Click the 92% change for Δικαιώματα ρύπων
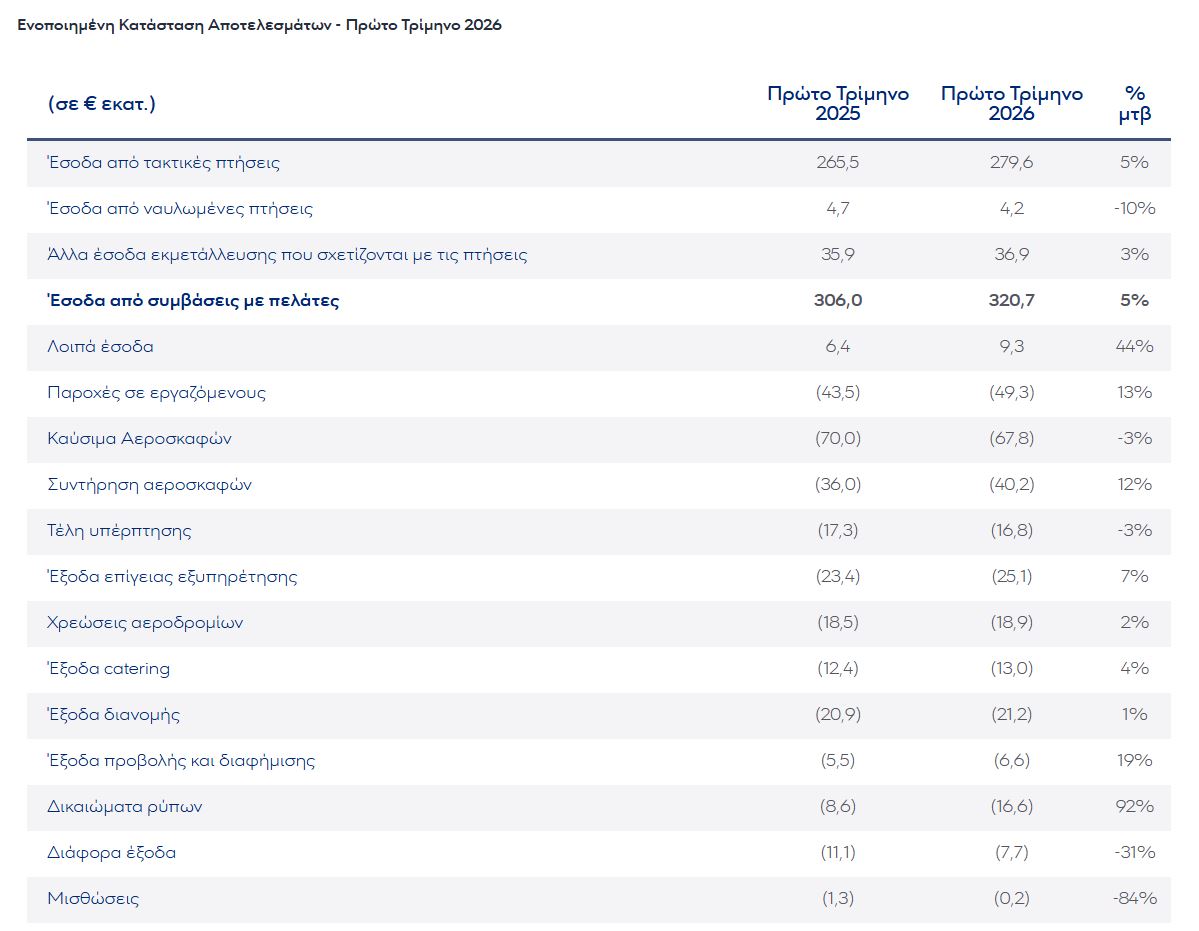This screenshot has width=1199, height=931. [x=1135, y=806]
